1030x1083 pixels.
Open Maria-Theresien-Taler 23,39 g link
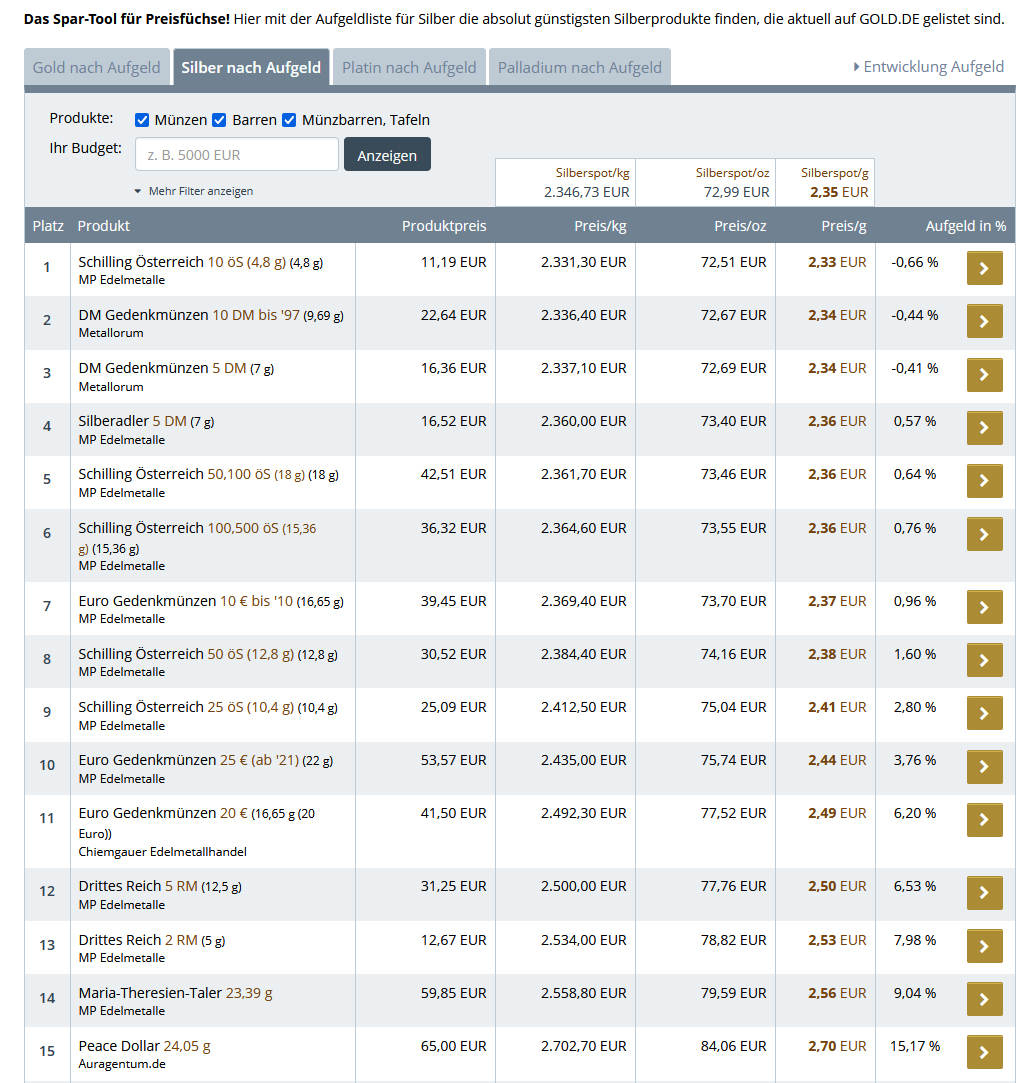click(x=175, y=993)
